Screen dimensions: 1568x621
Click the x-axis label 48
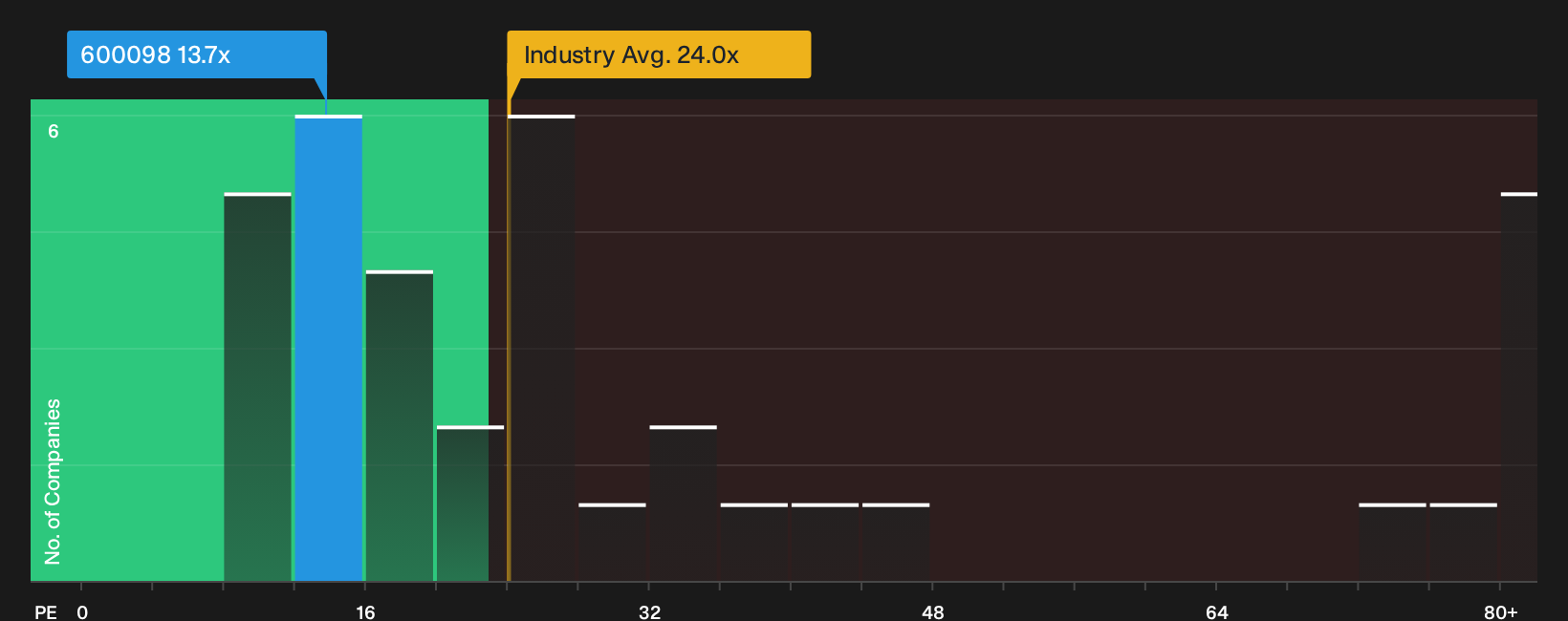click(x=933, y=611)
